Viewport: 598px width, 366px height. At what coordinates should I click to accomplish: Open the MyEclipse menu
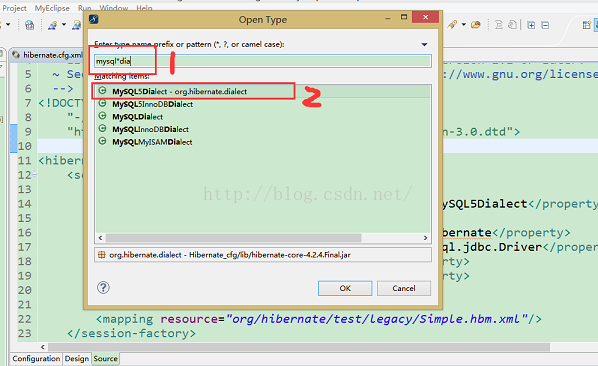(x=52, y=8)
